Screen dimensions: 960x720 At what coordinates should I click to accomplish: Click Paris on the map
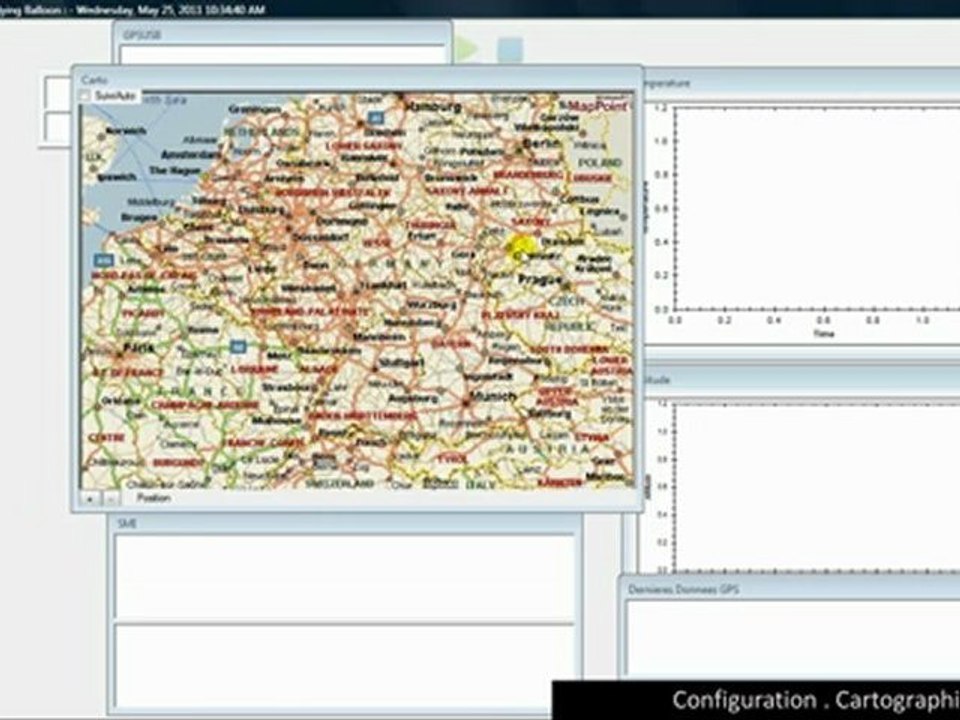click(x=138, y=348)
